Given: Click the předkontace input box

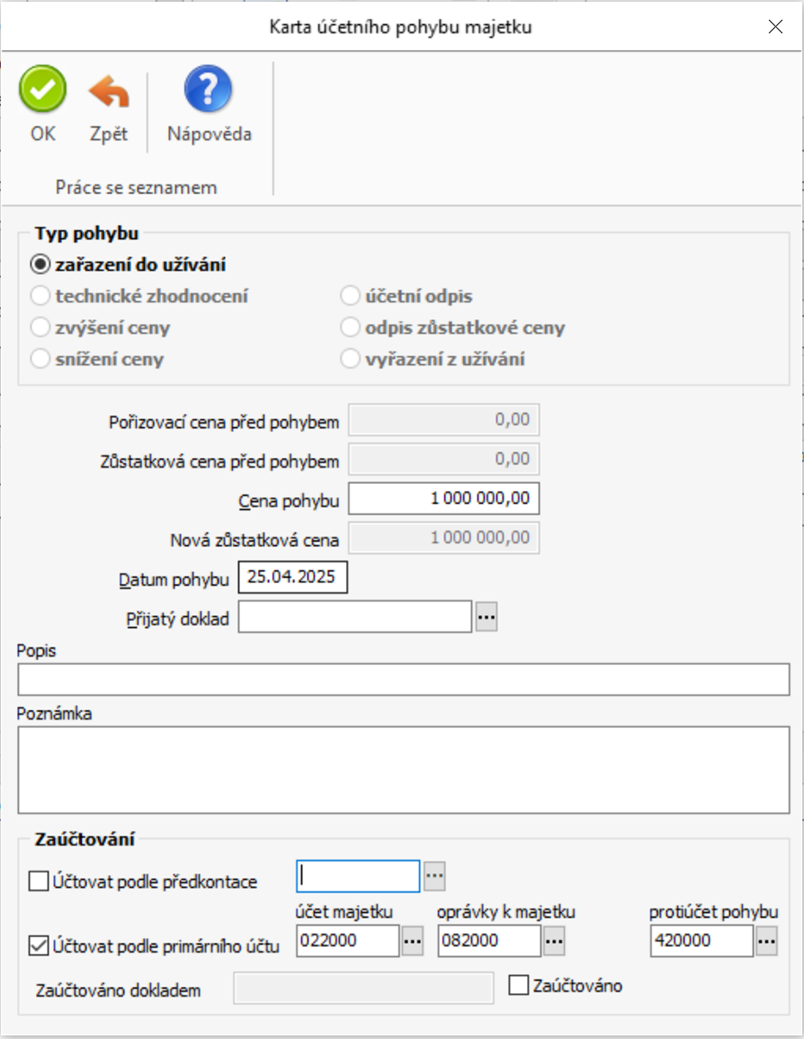Looking at the screenshot, I should tap(358, 876).
